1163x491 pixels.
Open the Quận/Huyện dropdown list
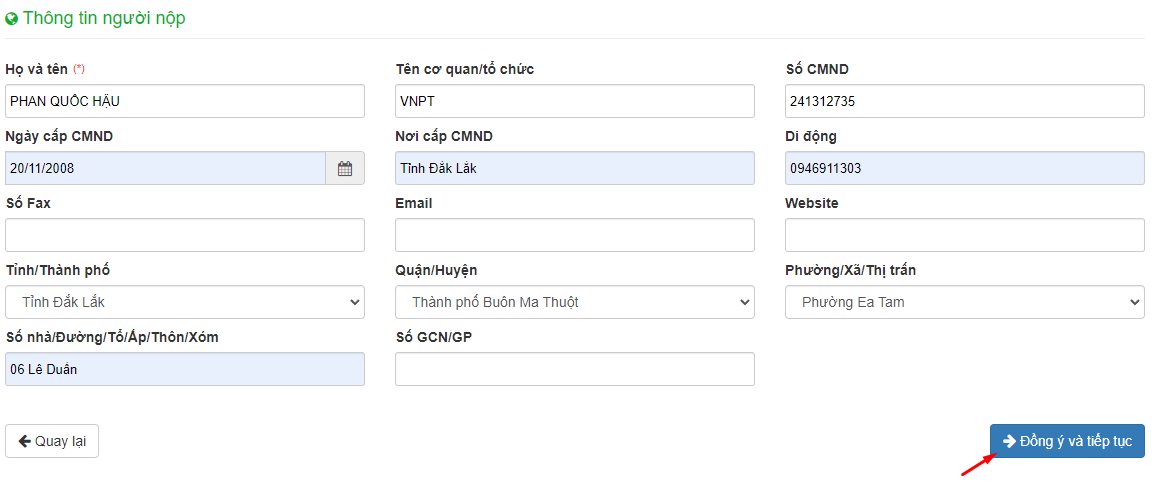[575, 302]
